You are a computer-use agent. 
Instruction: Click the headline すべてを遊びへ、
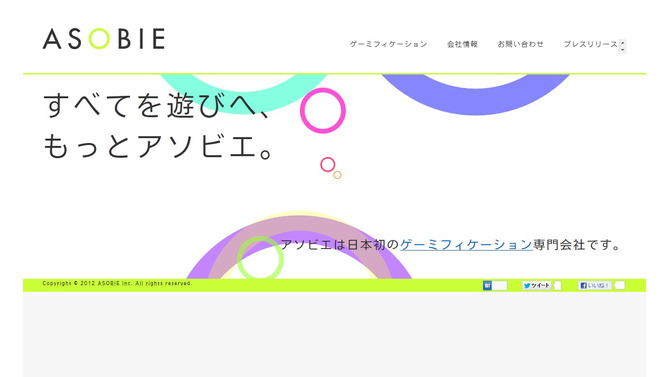tap(156, 105)
